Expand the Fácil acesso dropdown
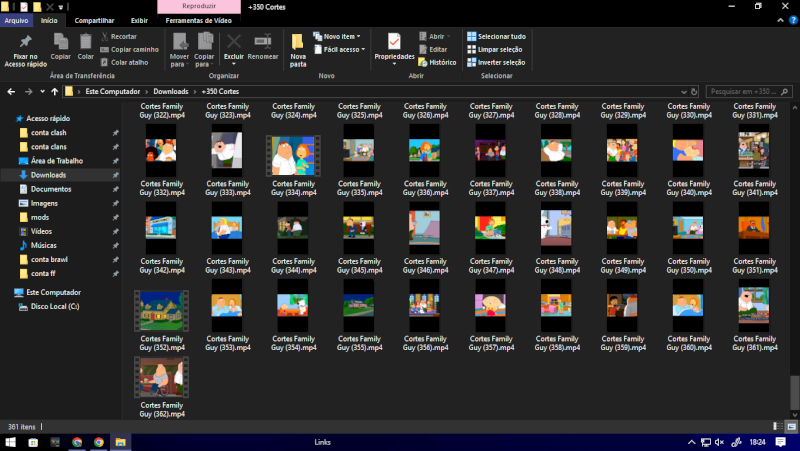Image resolution: width=800 pixels, height=451 pixels. 340,49
